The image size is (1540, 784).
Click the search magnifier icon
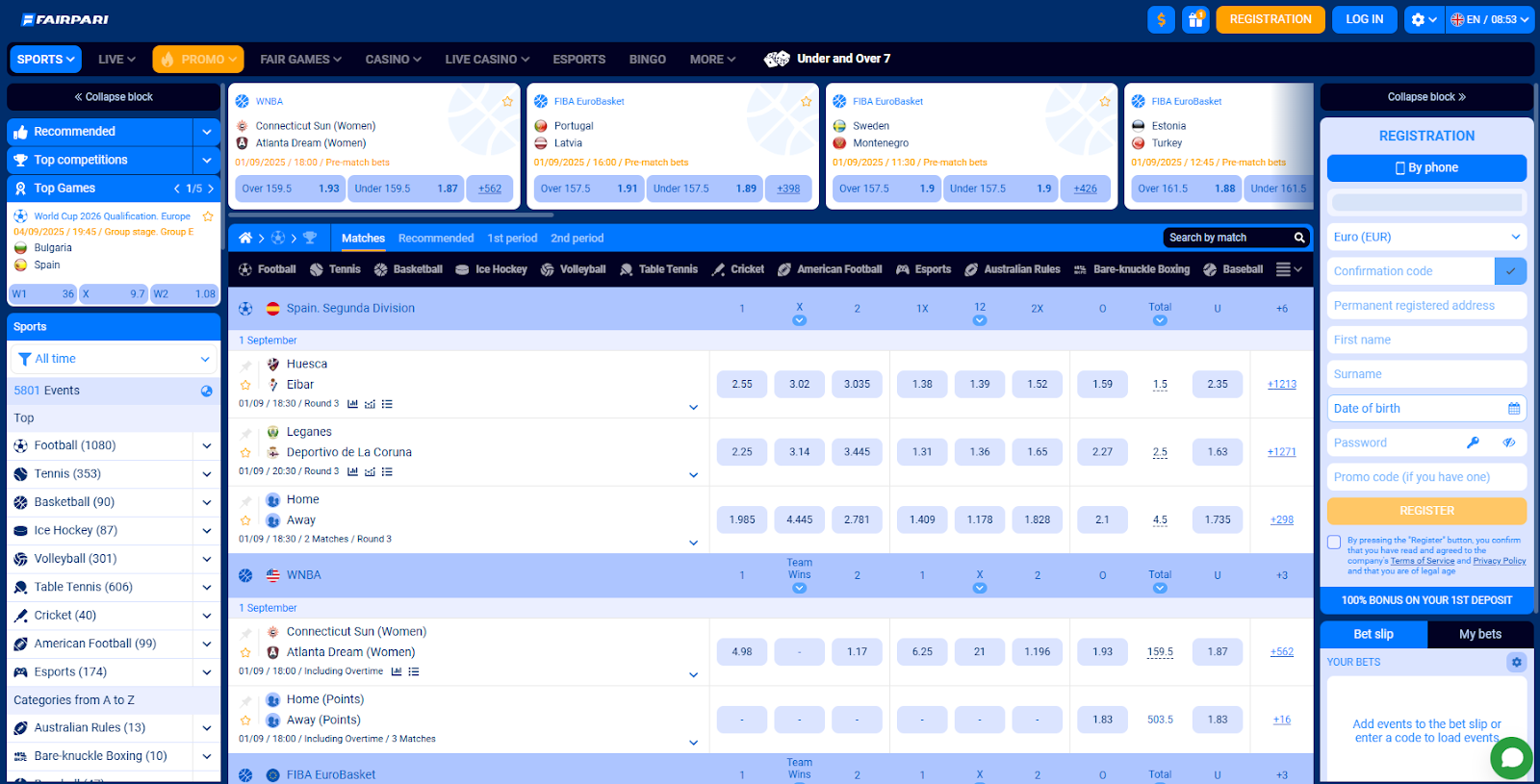coord(1299,238)
